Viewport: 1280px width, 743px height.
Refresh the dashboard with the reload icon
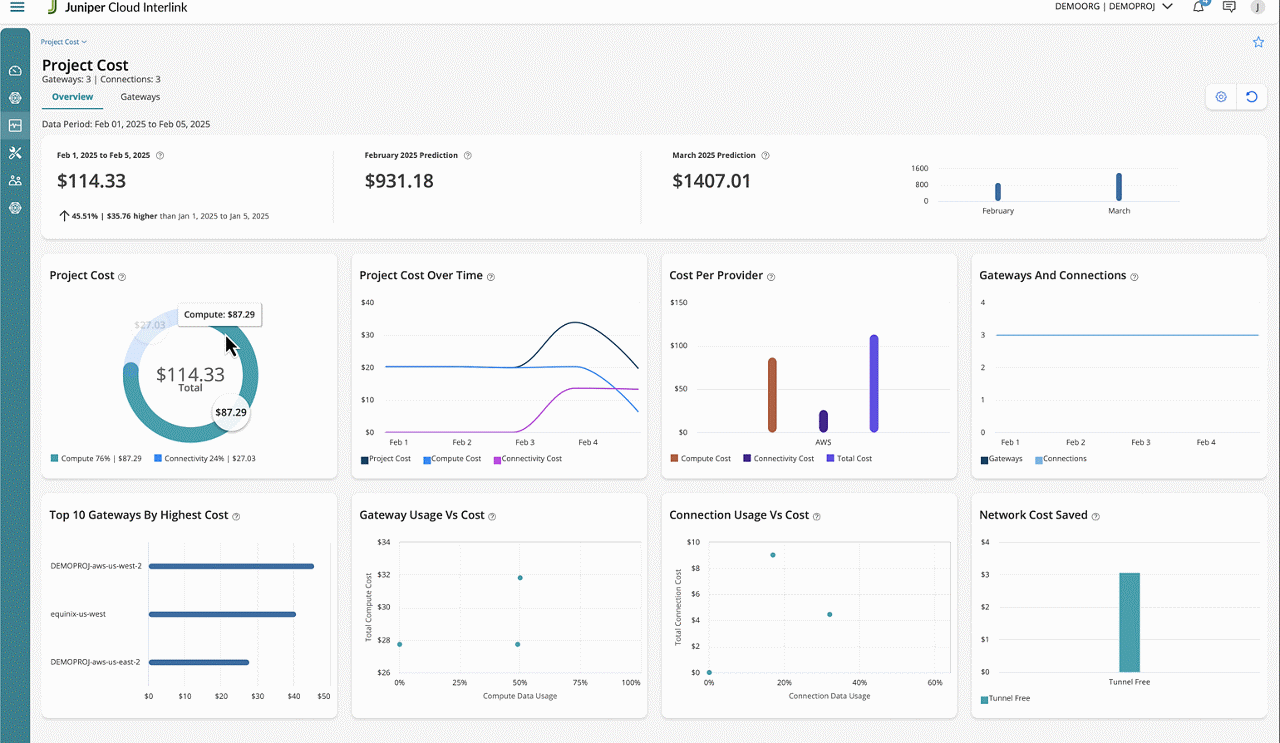1252,96
